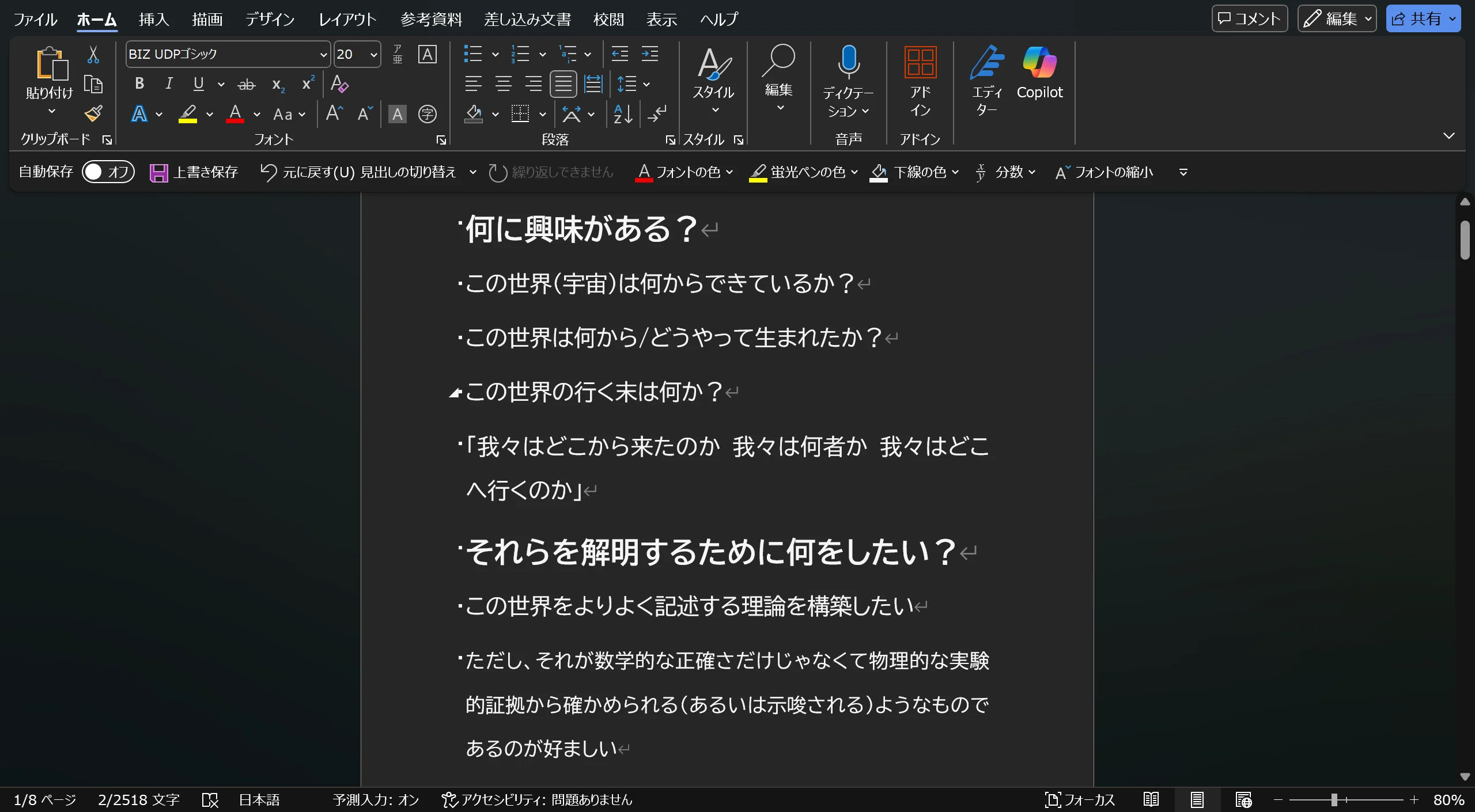
Task: Switch to Read Mode view
Action: pos(1151,799)
